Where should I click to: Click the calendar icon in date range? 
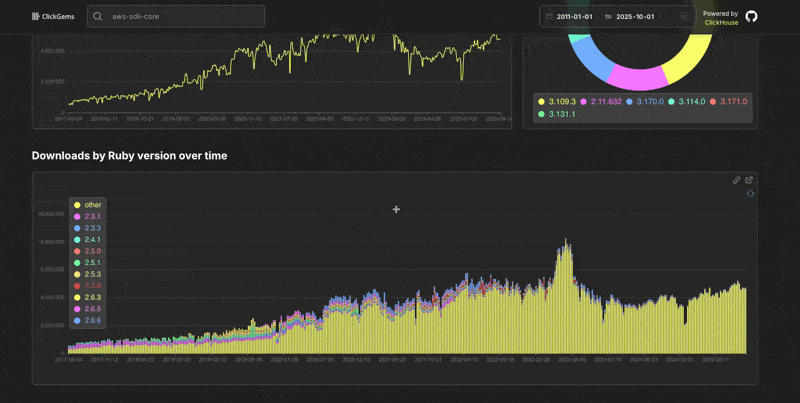[x=549, y=17]
